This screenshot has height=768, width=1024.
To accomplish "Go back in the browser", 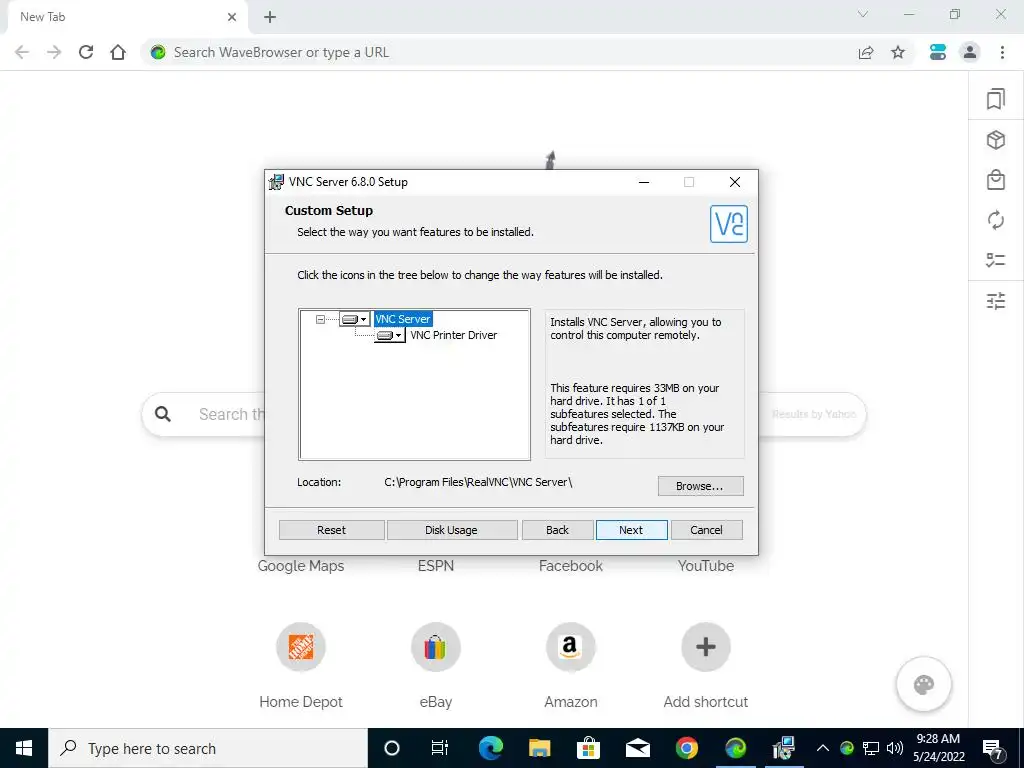I will [22, 52].
